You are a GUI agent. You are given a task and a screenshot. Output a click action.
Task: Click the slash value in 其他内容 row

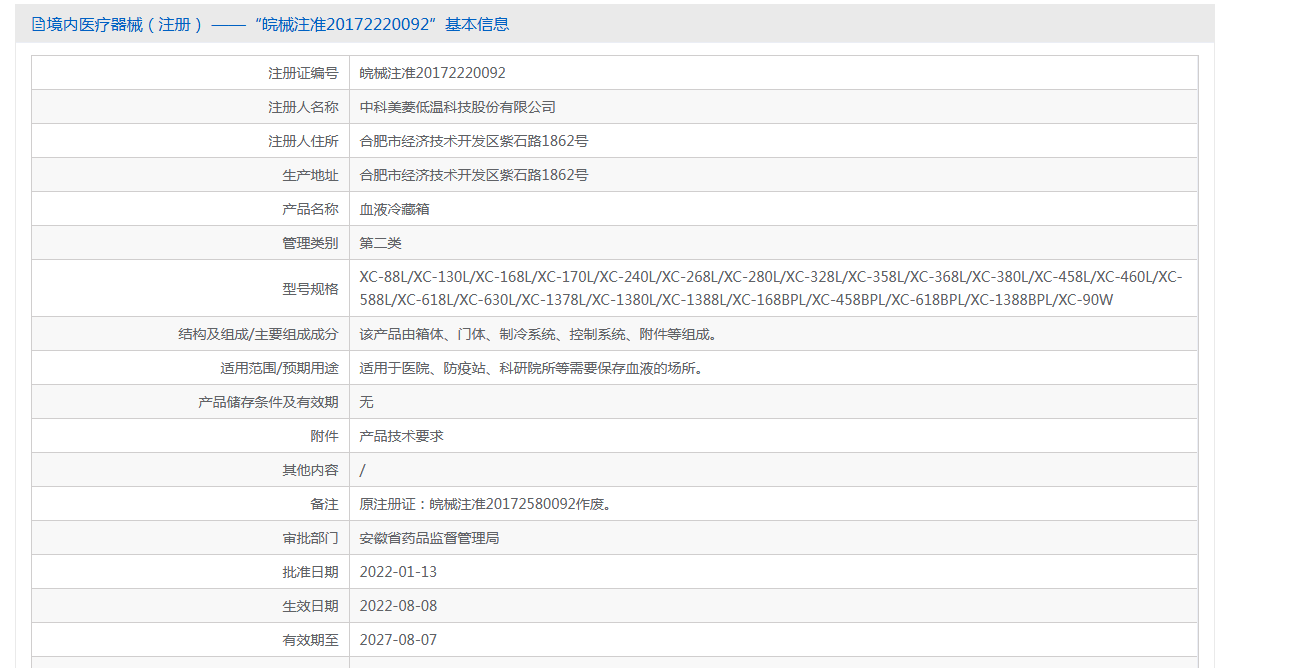coord(363,470)
